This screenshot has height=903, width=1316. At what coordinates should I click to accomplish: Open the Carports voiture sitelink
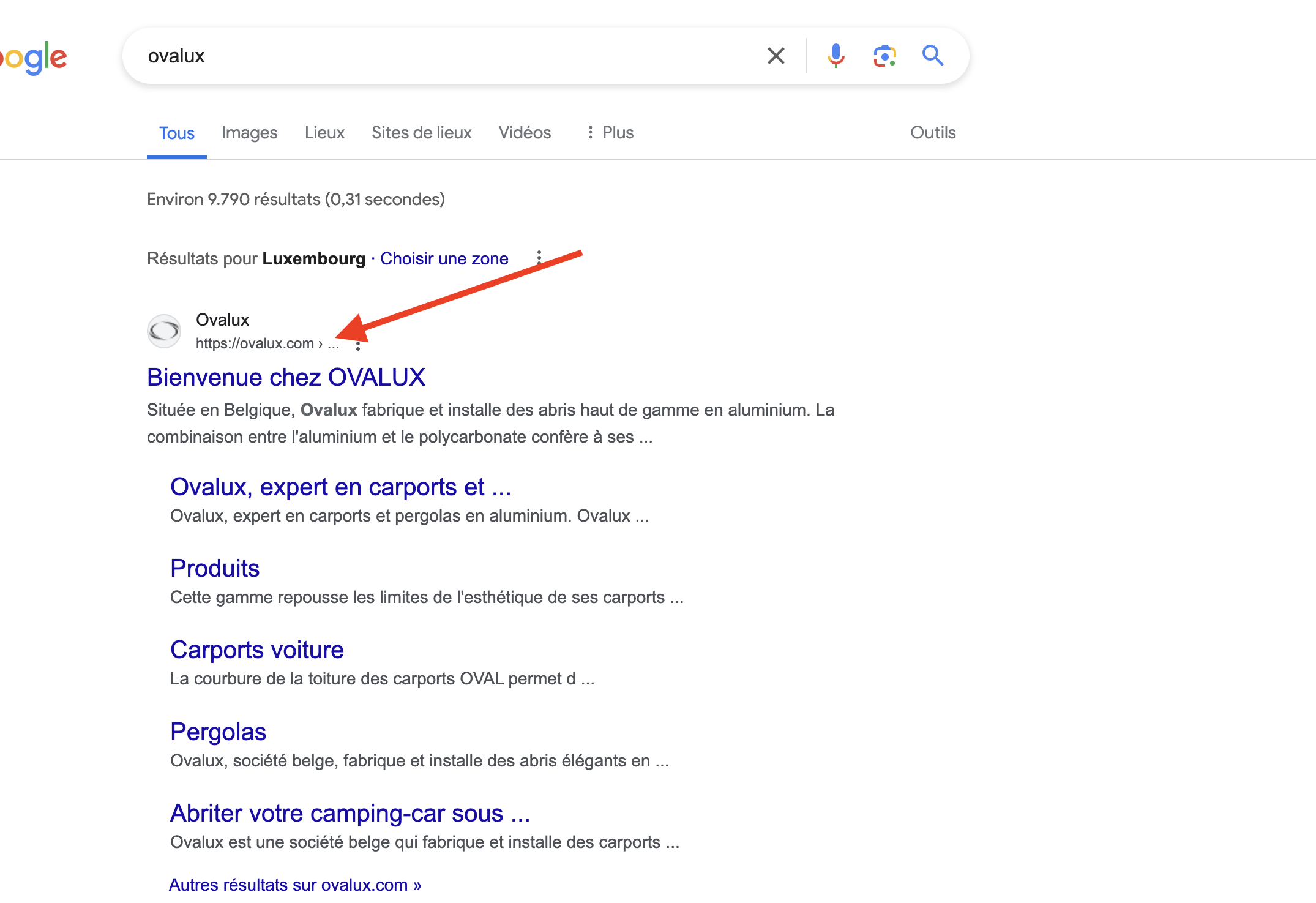[257, 650]
